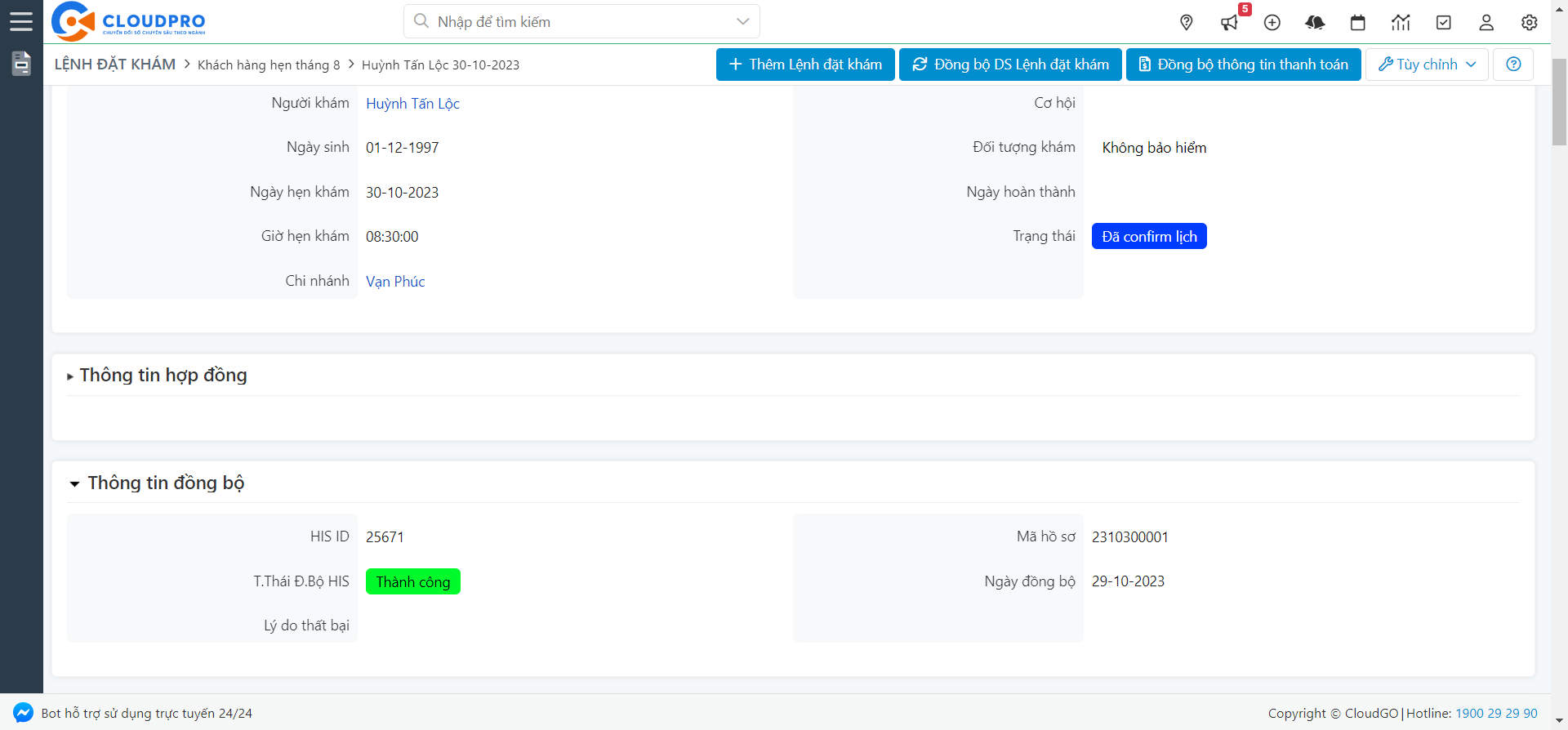
Task: Click Huỳnh Tấn Lộc 30-10-2023 breadcrumb text
Action: 440,65
